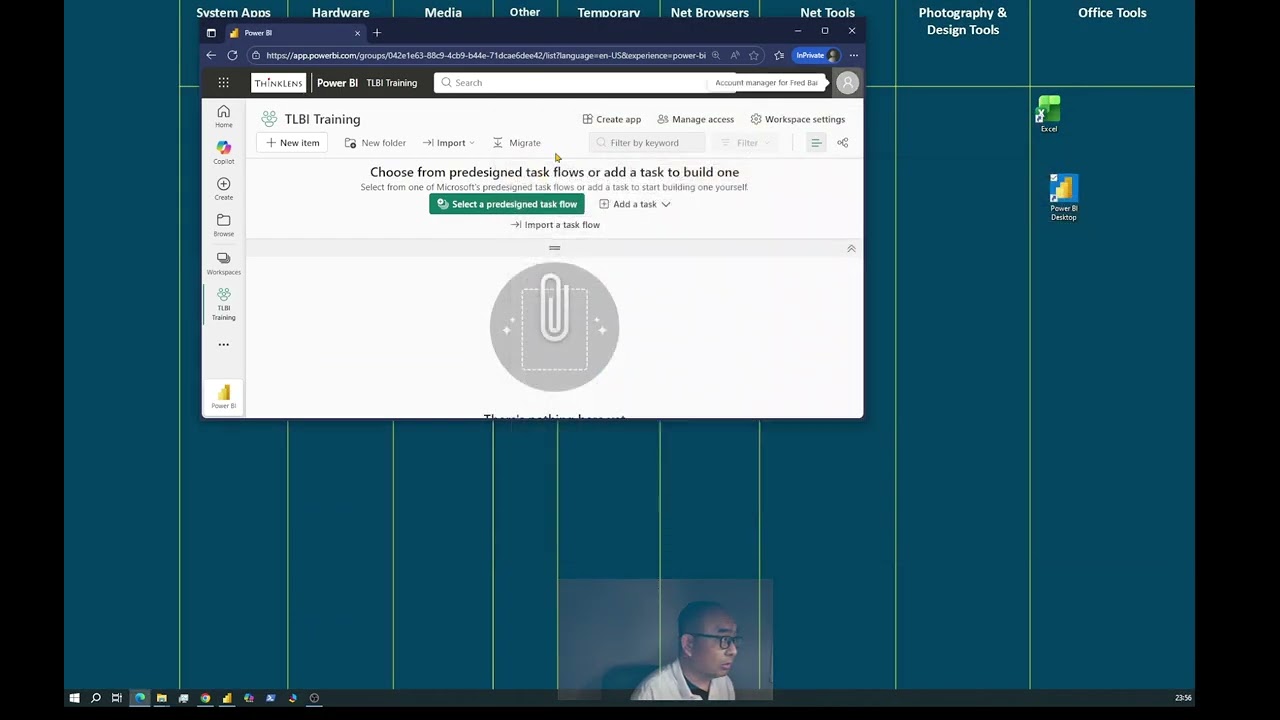This screenshot has width=1280, height=720.
Task: Click the Photography & Design Tools label
Action: click(963, 21)
